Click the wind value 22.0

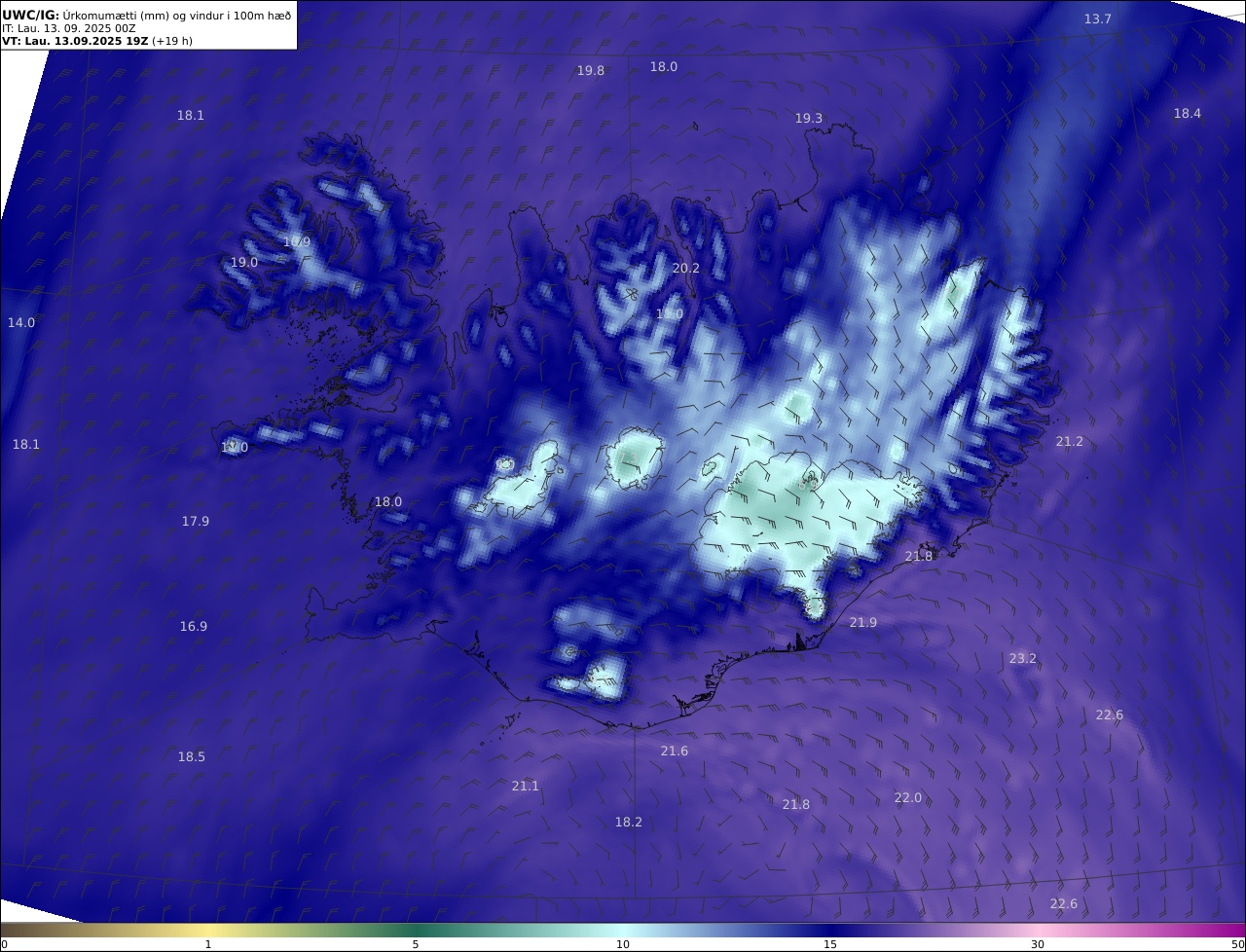(x=907, y=797)
